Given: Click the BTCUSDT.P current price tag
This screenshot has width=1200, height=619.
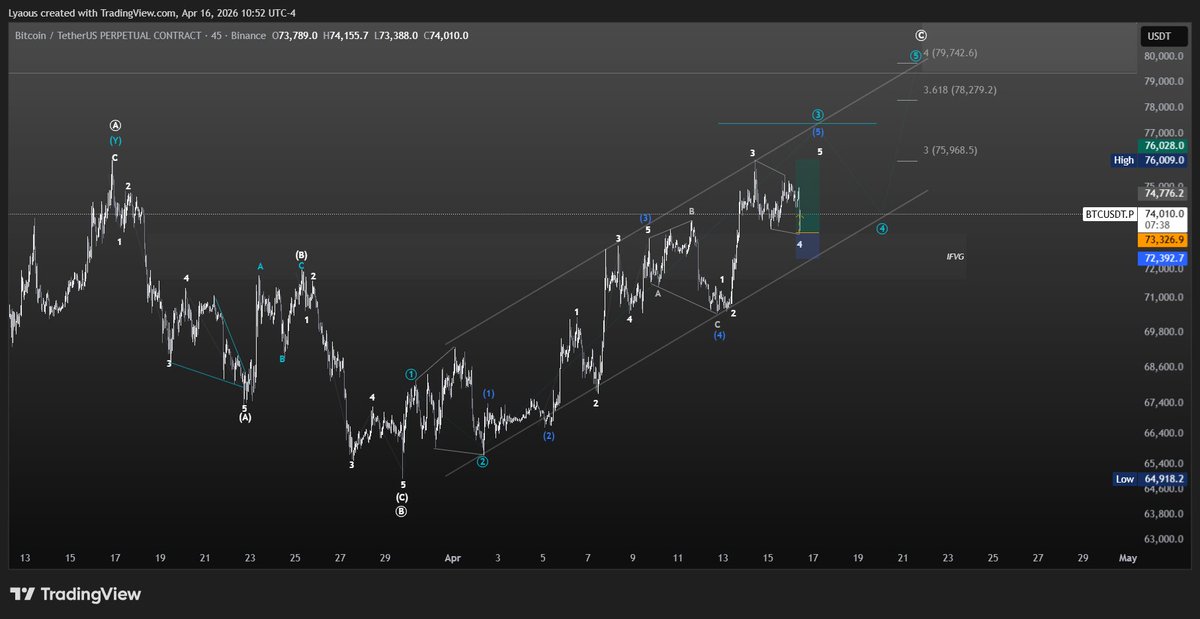Looking at the screenshot, I should tap(1111, 214).
